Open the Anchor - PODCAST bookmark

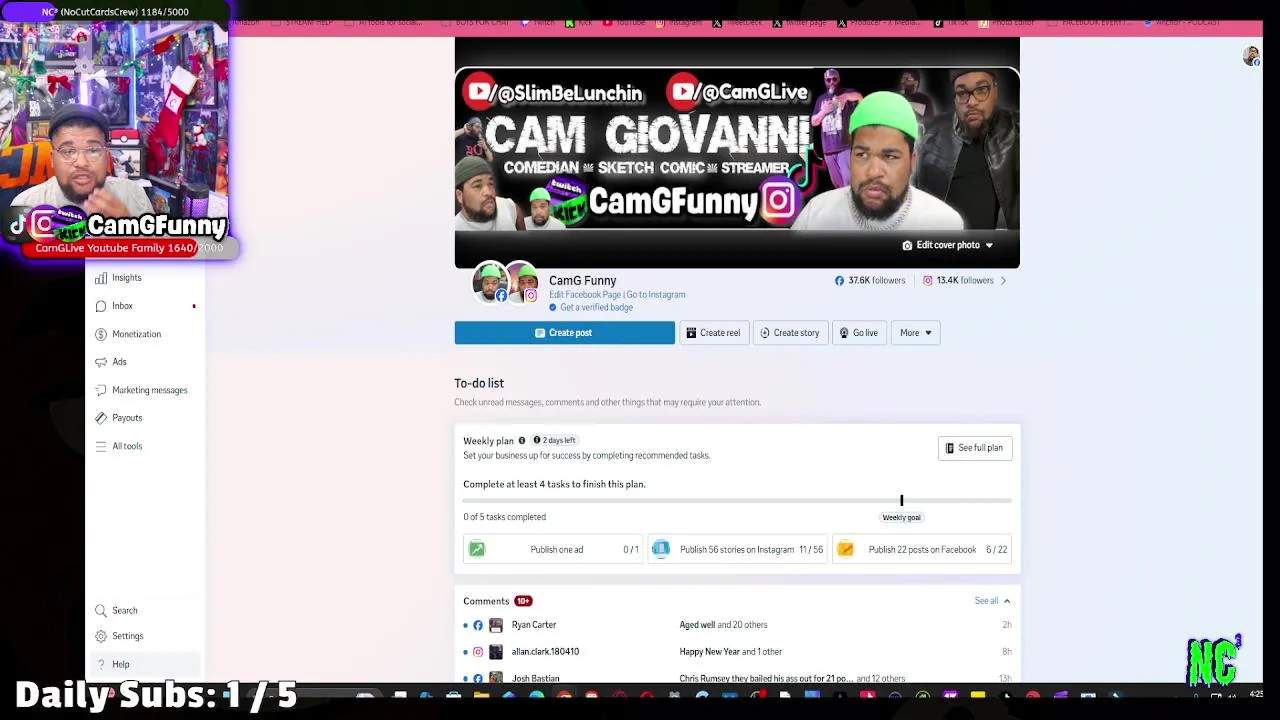[1183, 22]
